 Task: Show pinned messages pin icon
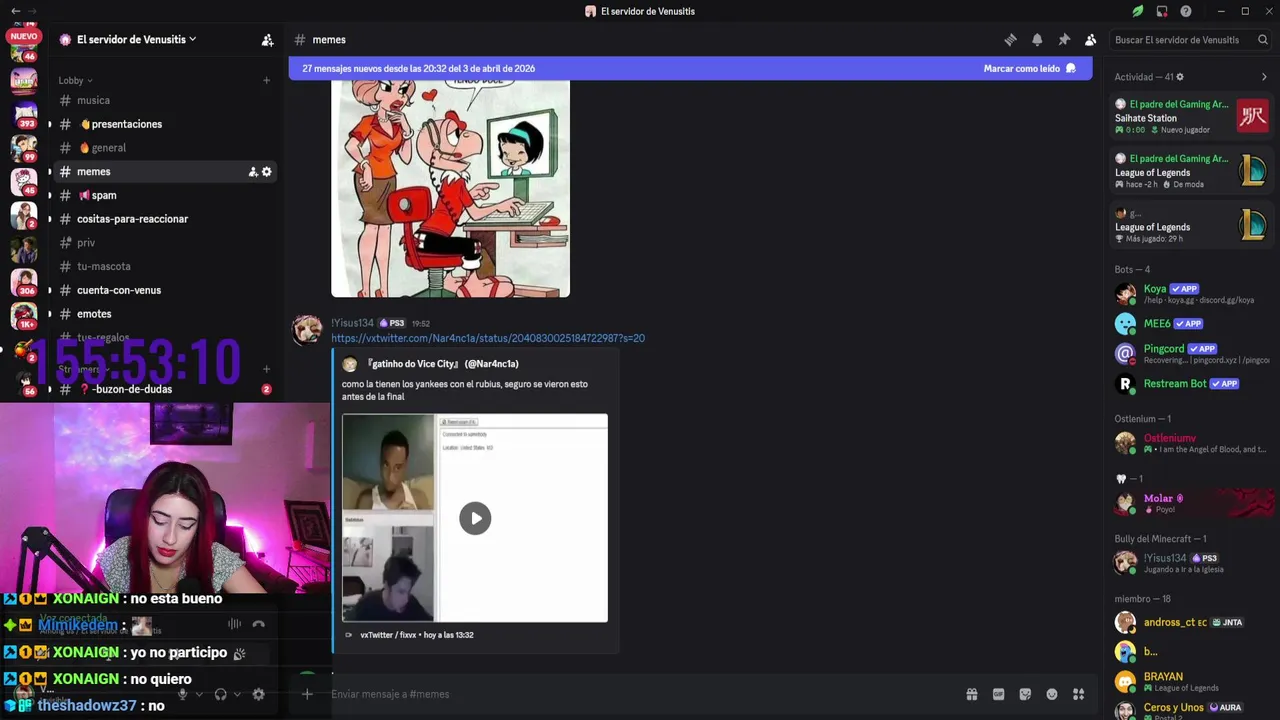click(x=1064, y=40)
